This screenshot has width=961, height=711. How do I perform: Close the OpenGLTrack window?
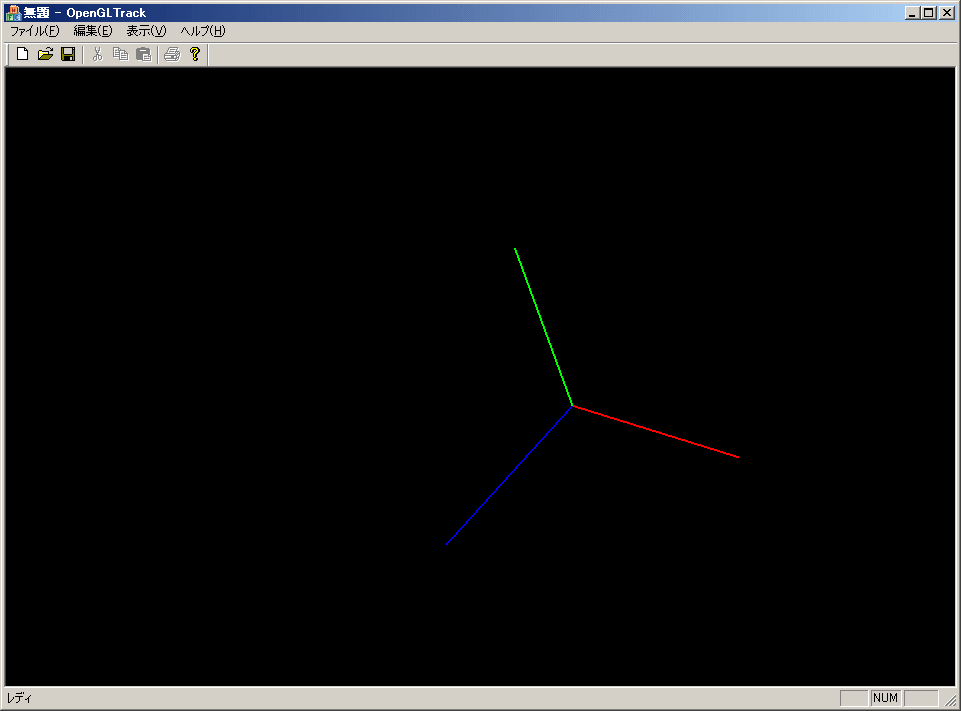[947, 13]
